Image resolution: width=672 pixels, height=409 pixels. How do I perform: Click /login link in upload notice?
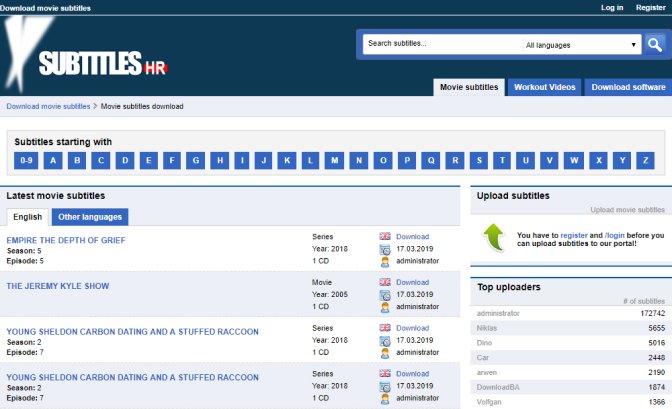click(x=615, y=235)
